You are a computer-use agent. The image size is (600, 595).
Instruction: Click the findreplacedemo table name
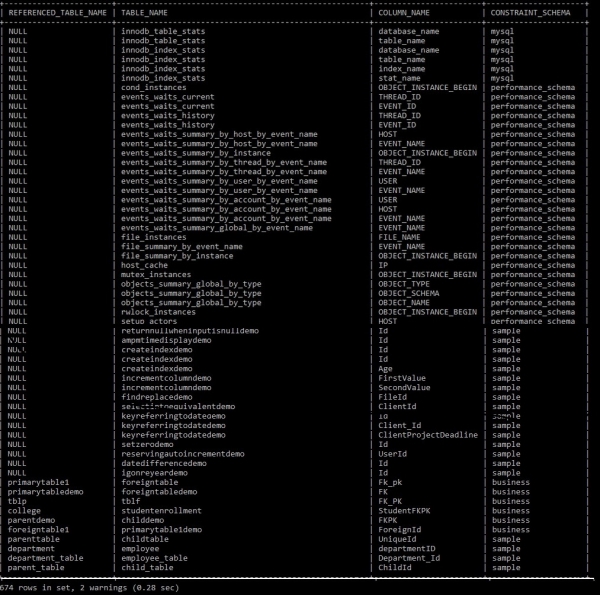157,397
